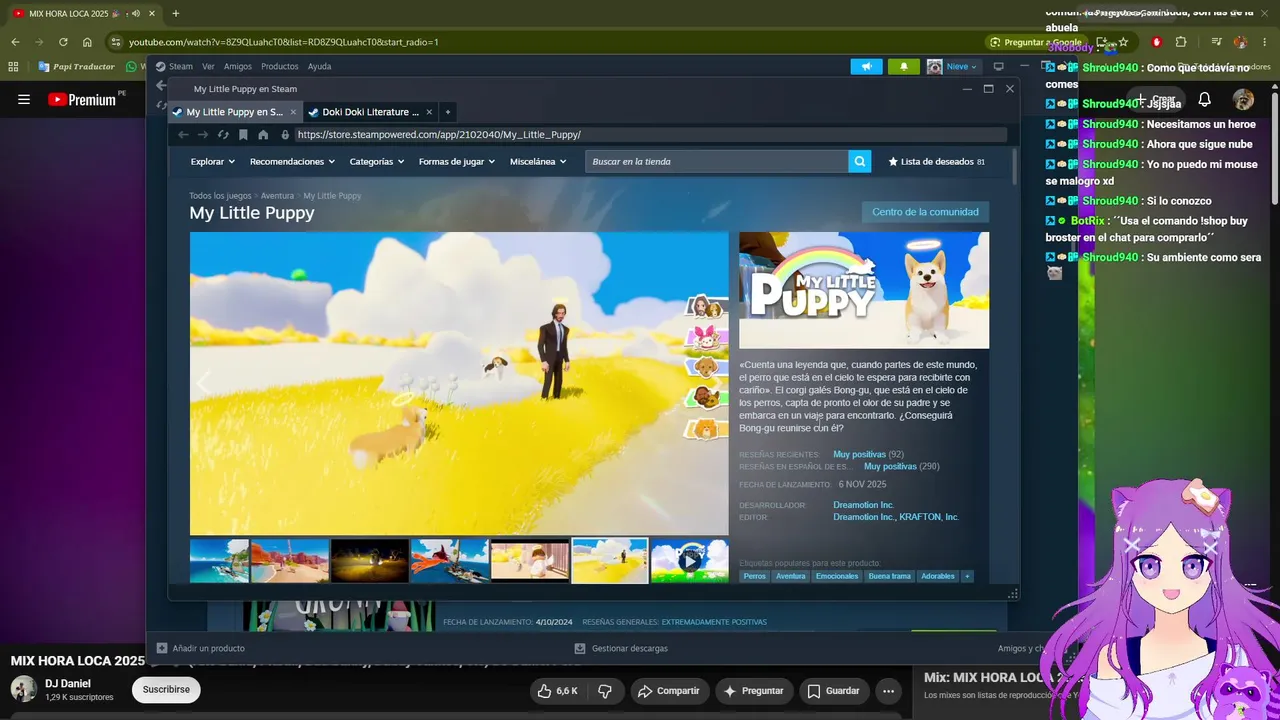Open Steam notifications green bell

904,66
